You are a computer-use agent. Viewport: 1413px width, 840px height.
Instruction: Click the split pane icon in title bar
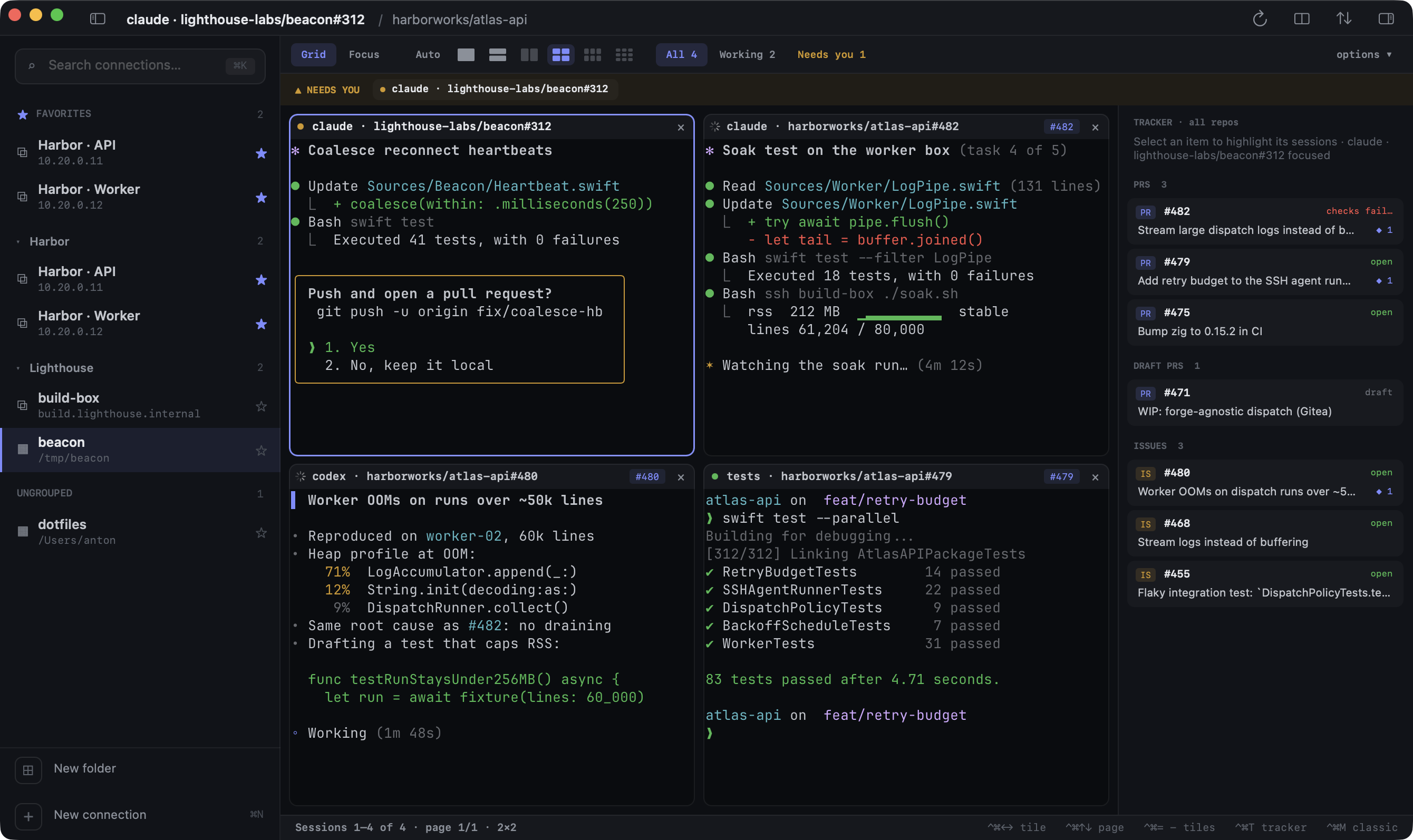click(1301, 19)
